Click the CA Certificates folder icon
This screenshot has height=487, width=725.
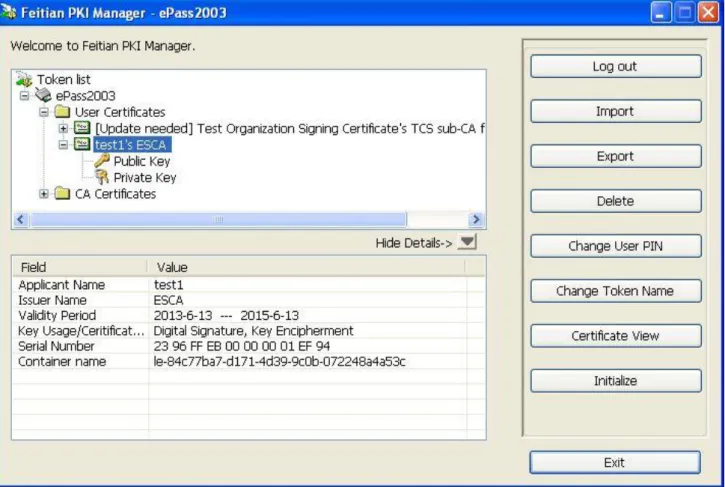tap(62, 193)
